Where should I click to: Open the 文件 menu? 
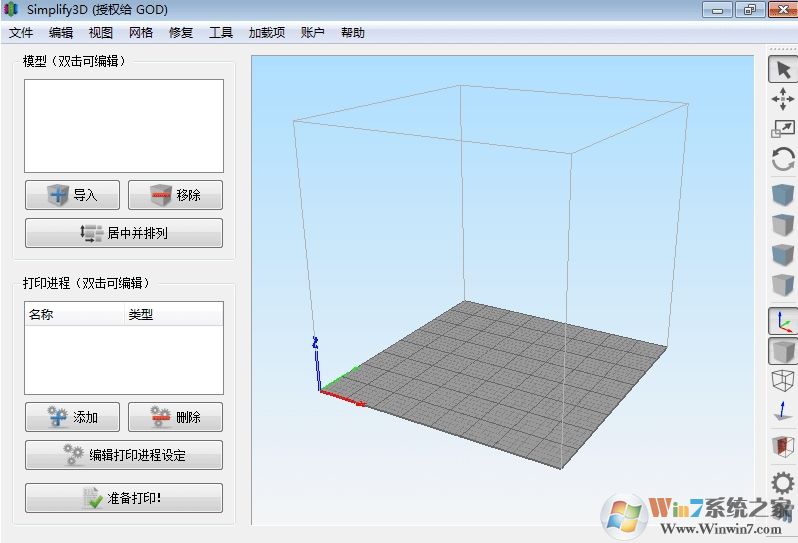pyautogui.click(x=21, y=33)
